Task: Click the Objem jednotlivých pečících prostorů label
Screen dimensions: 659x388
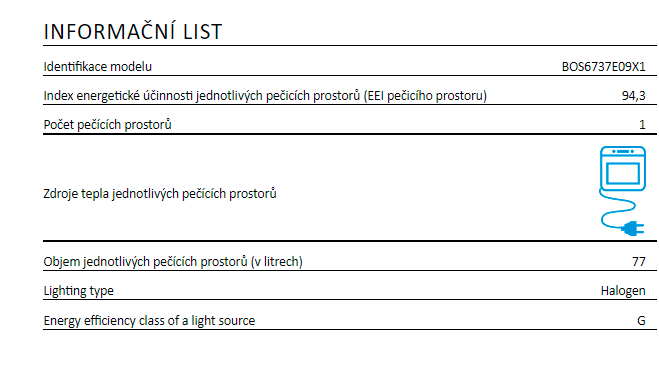Action: pyautogui.click(x=173, y=261)
